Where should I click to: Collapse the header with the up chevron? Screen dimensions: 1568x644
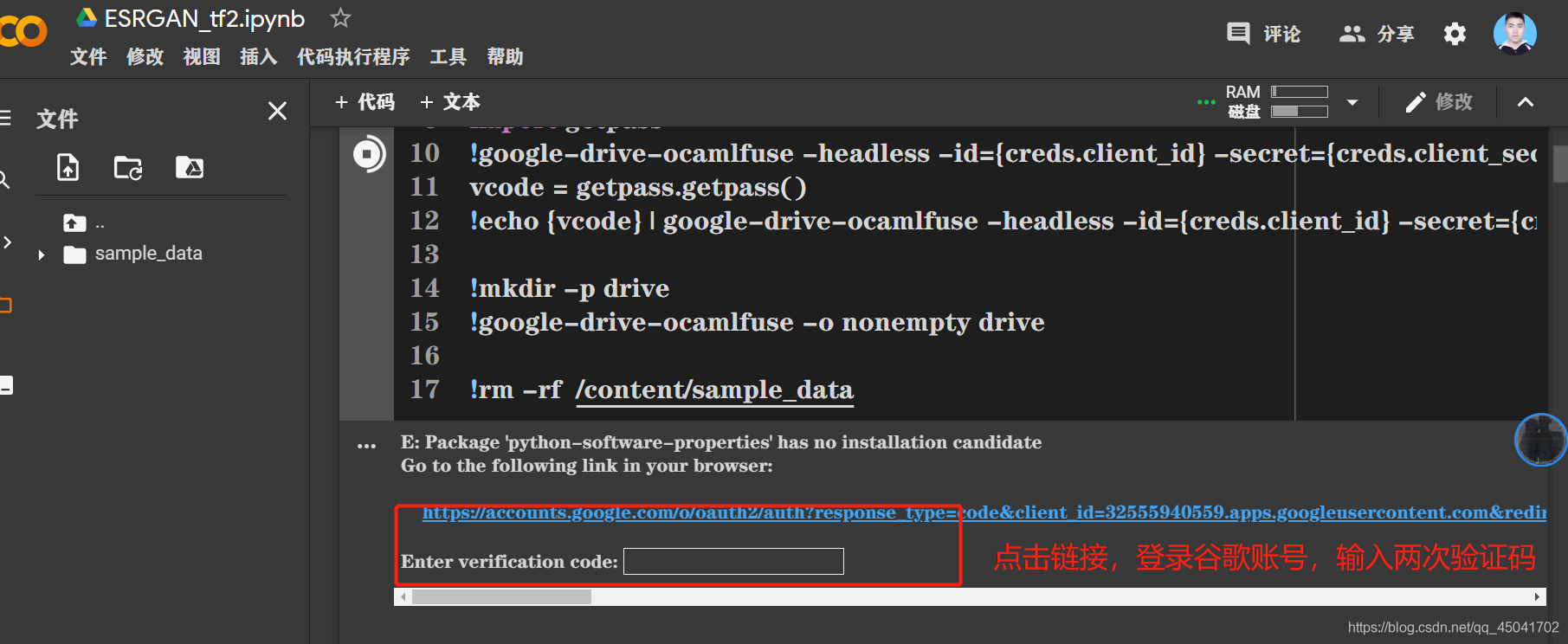click(x=1526, y=102)
